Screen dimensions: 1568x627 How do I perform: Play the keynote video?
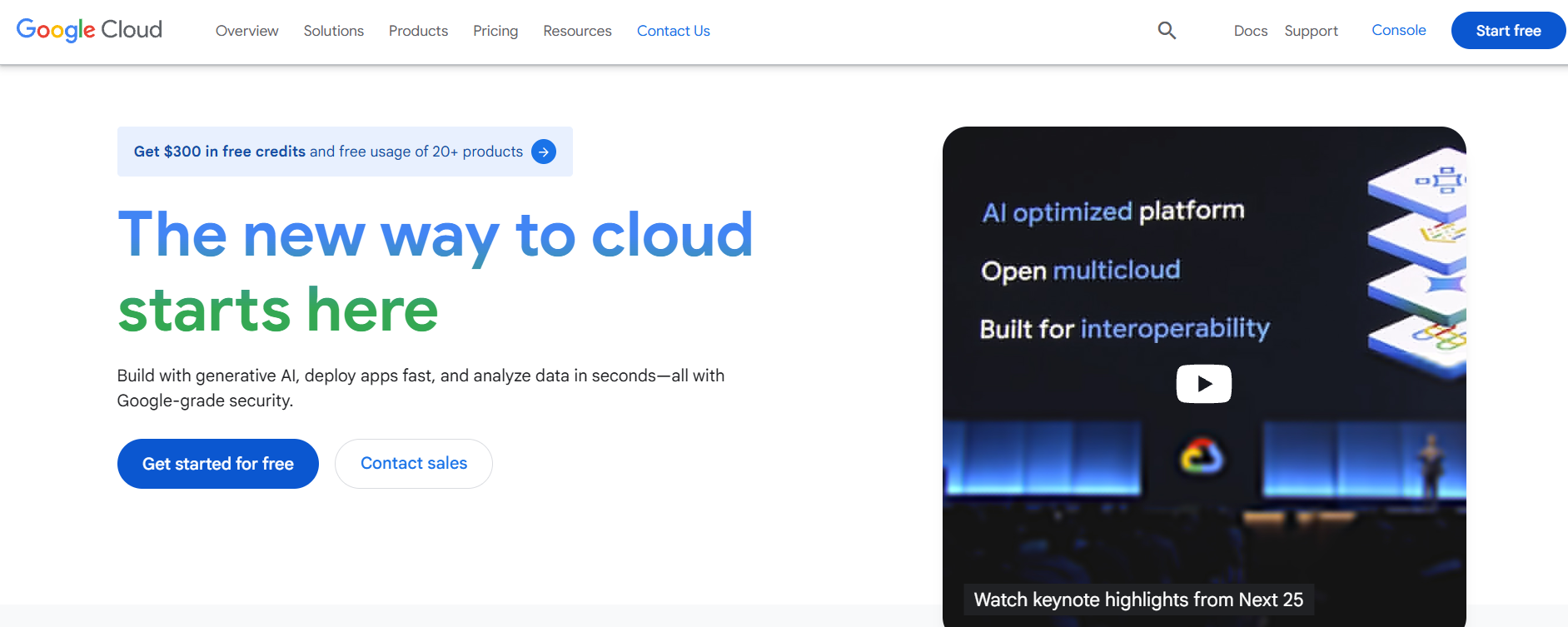1203,384
